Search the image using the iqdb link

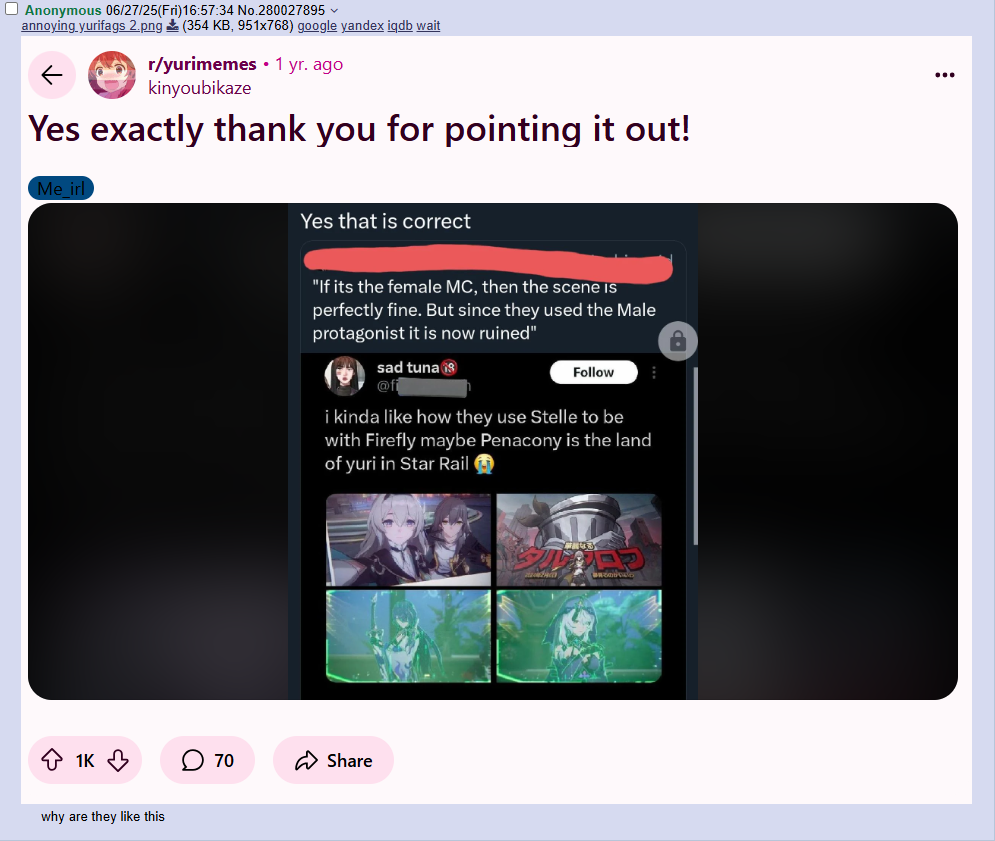[x=400, y=25]
